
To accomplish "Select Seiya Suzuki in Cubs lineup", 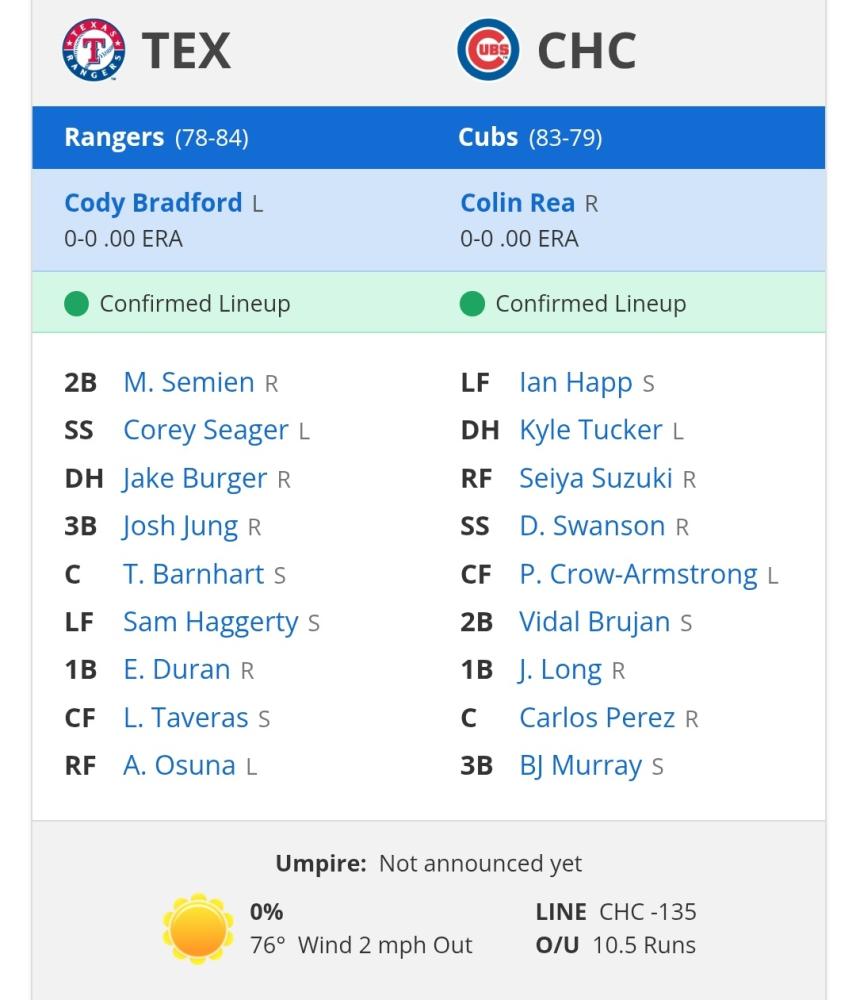I will [x=596, y=478].
